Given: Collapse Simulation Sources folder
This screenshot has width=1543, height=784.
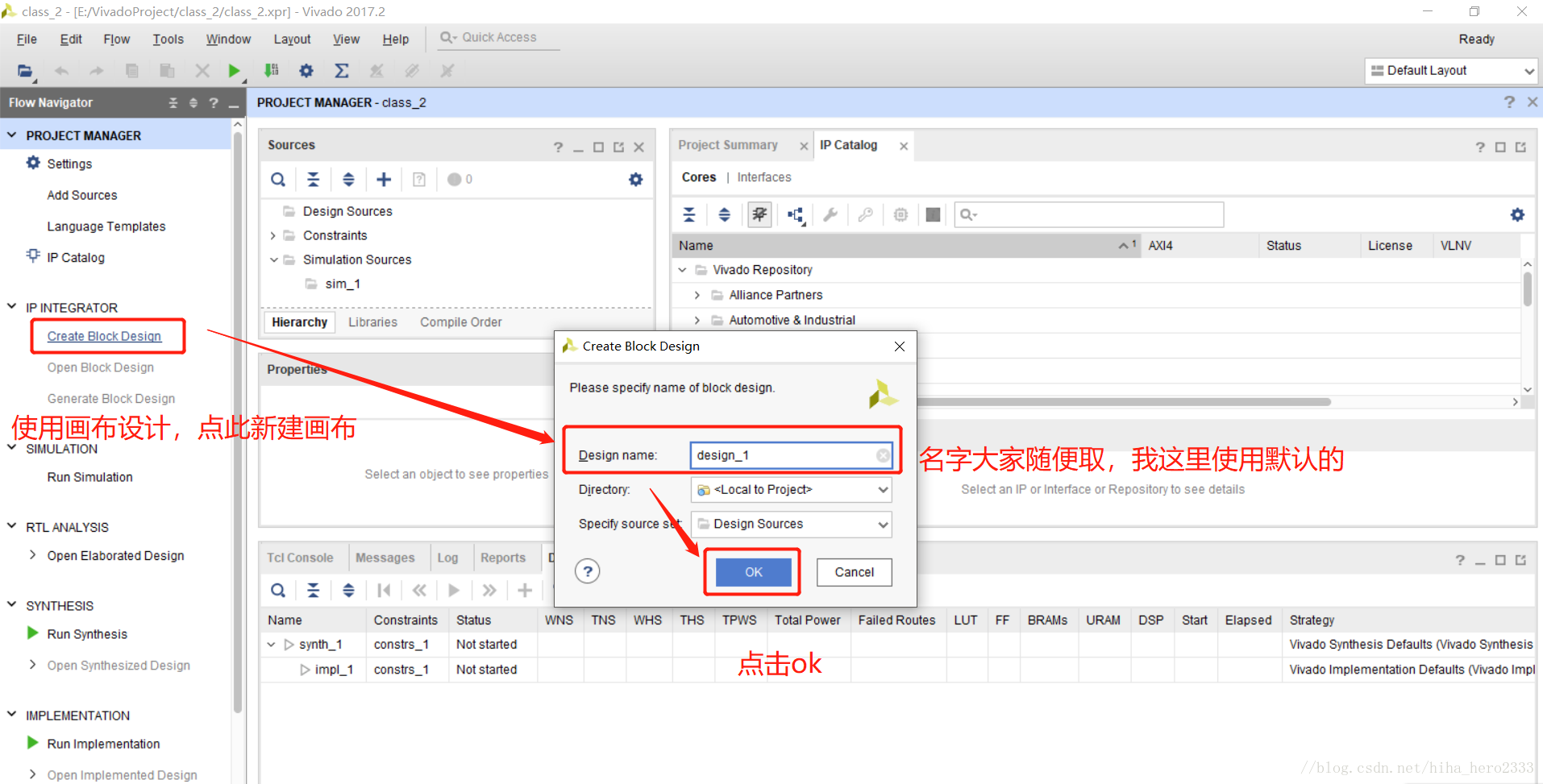Looking at the screenshot, I should coord(273,259).
